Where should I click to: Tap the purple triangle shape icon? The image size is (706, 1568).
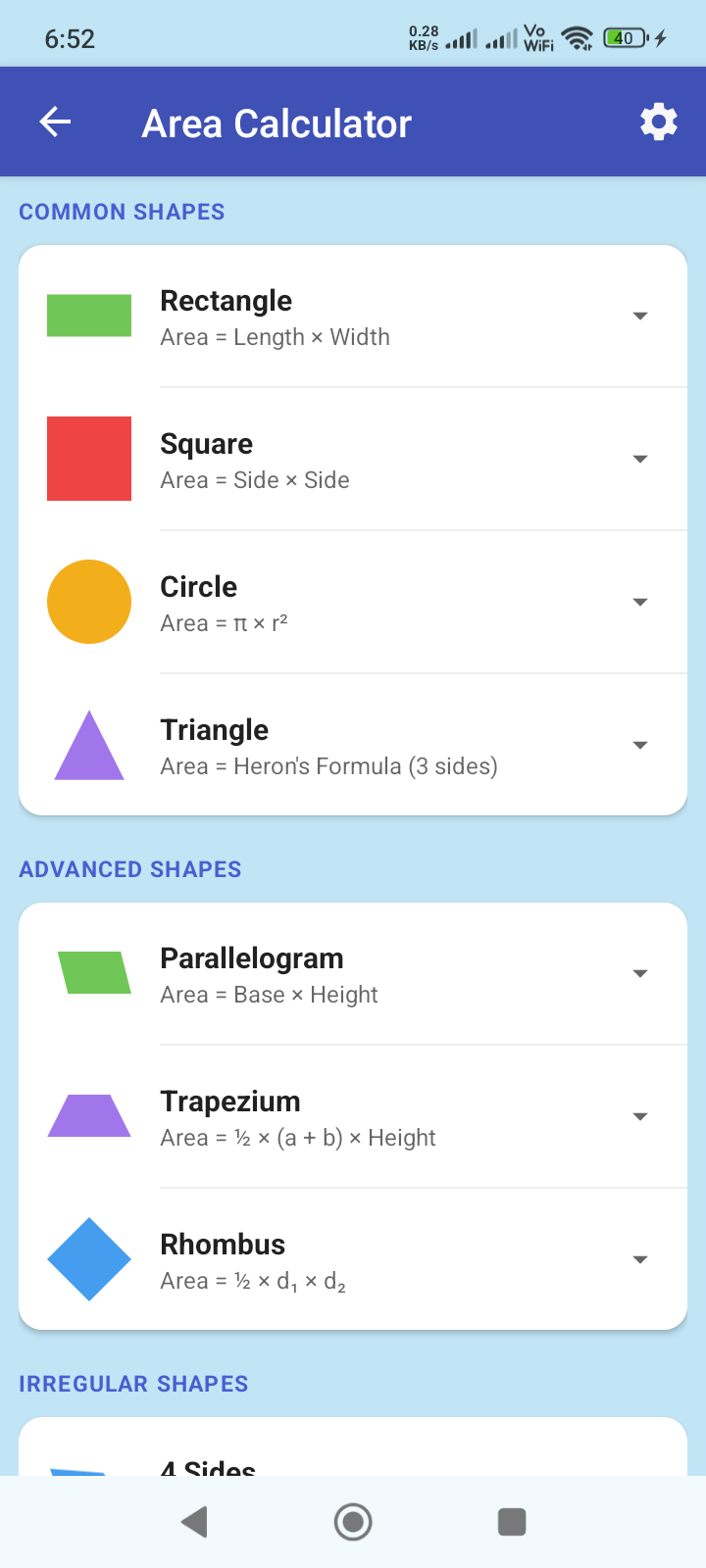[89, 747]
